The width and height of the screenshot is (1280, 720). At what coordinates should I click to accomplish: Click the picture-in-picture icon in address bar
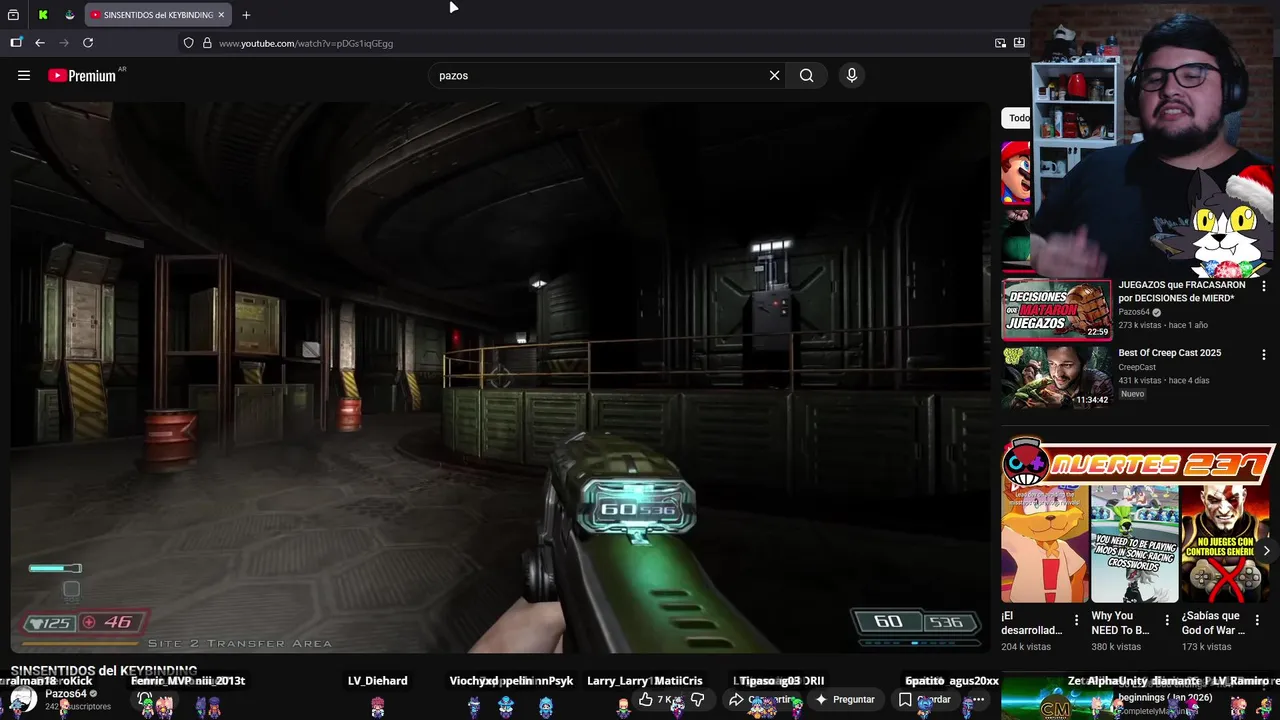[x=1000, y=43]
